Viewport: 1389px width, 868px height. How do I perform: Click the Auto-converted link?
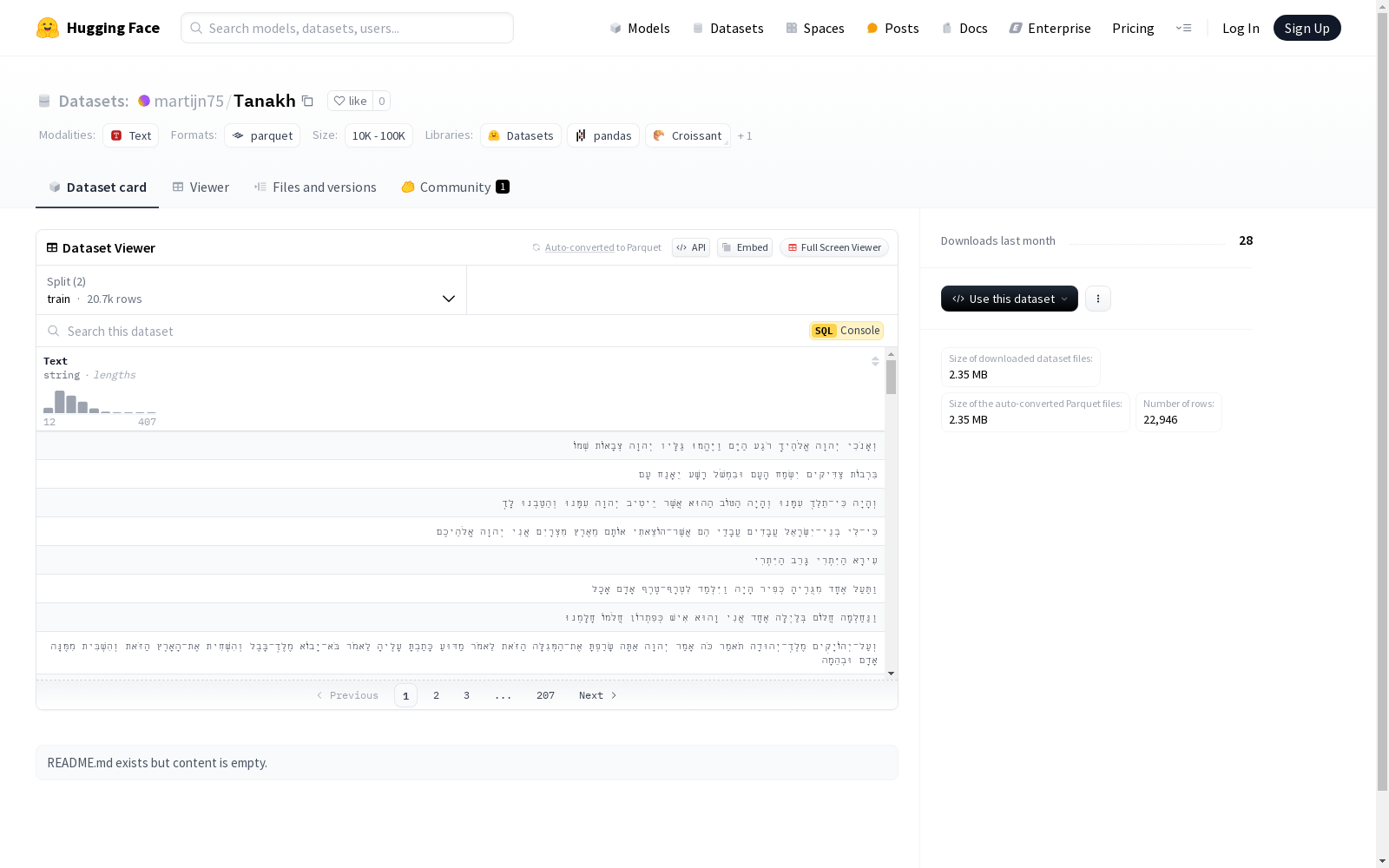pyautogui.click(x=579, y=247)
